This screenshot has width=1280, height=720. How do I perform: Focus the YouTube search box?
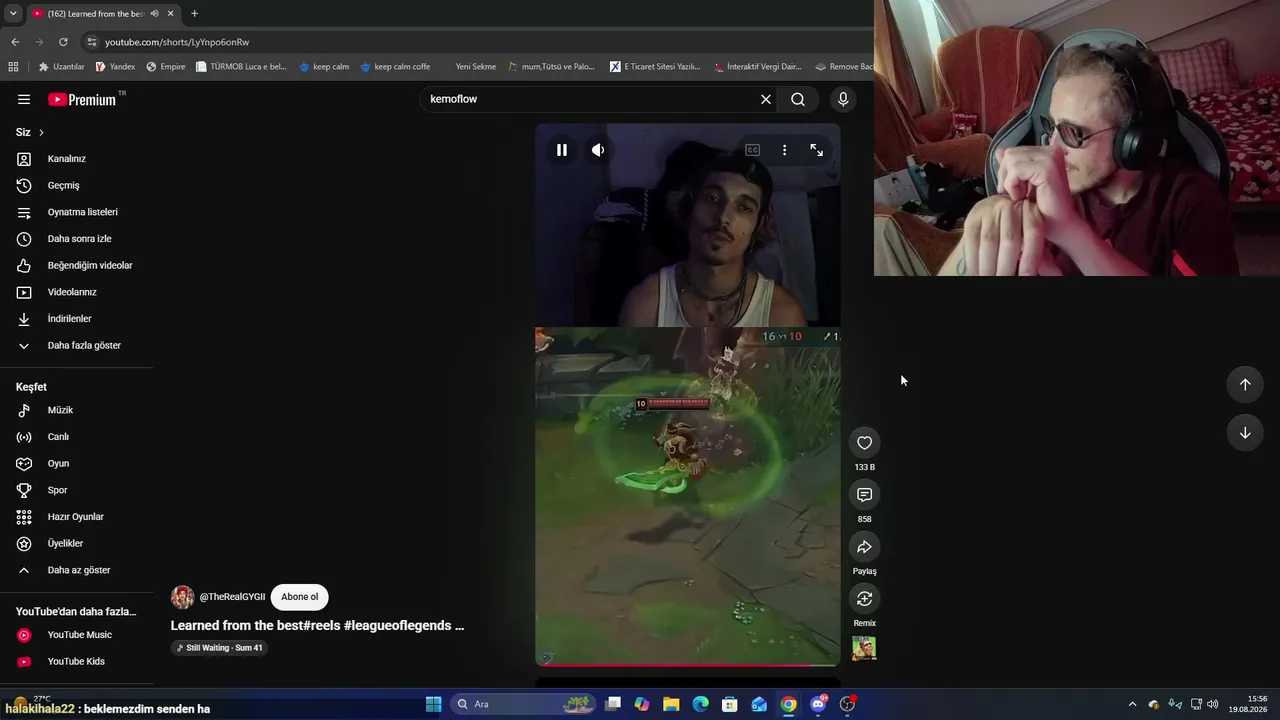[590, 99]
